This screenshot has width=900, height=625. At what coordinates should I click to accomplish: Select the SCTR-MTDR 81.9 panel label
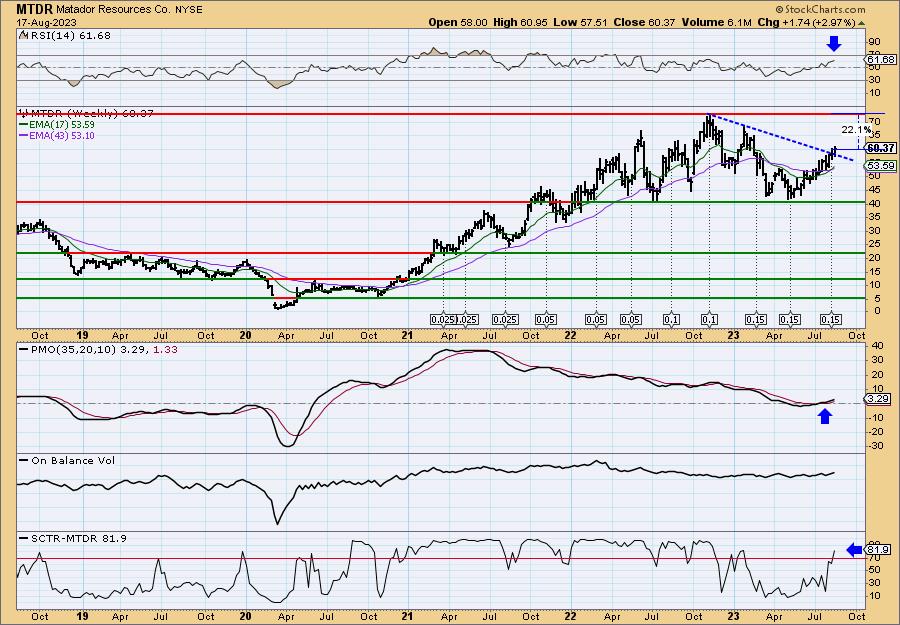coord(73,538)
